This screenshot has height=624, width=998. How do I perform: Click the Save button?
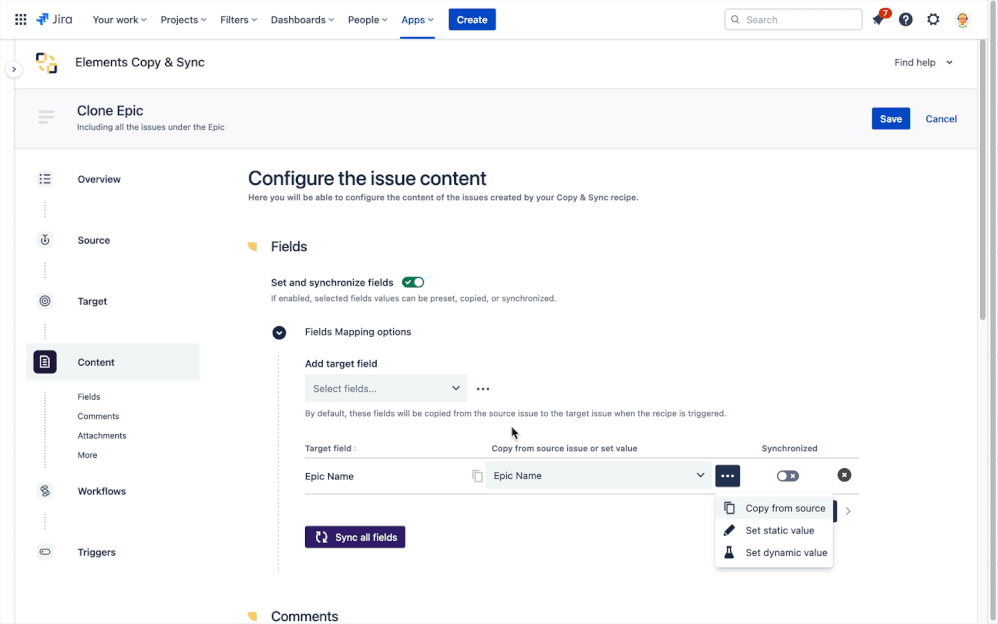[890, 118]
